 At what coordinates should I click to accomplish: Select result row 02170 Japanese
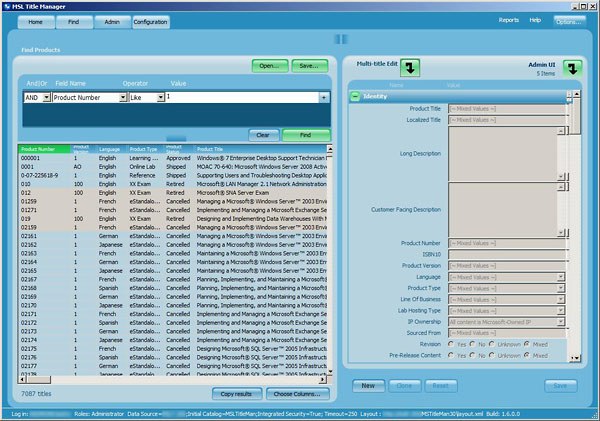[173, 305]
